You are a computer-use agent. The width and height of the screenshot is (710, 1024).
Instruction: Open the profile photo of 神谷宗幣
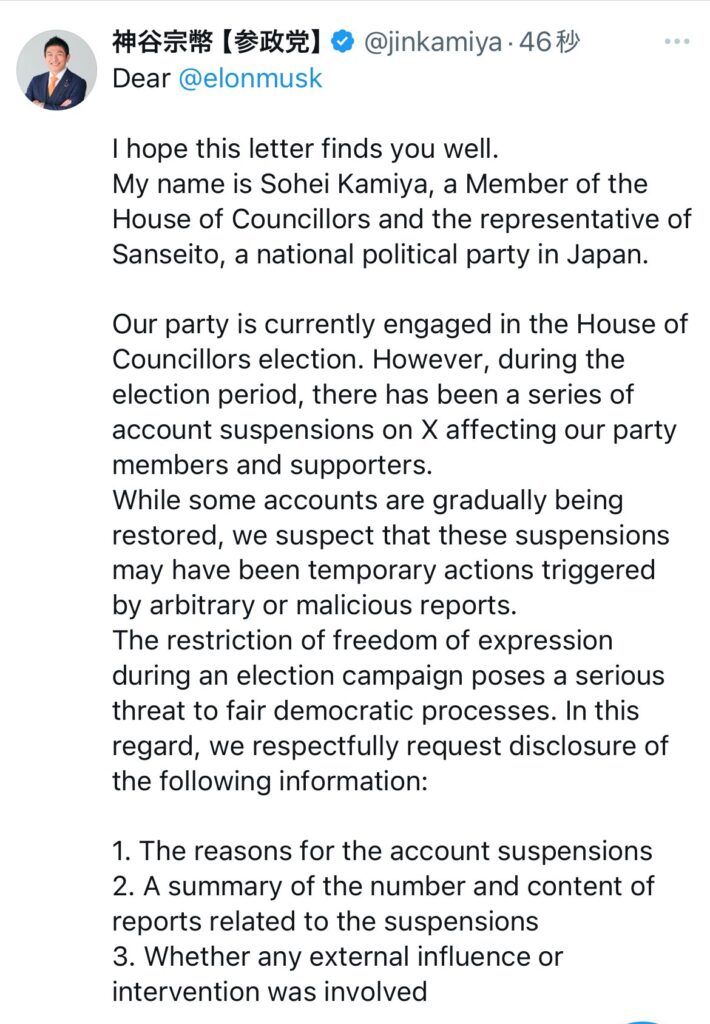coord(56,70)
